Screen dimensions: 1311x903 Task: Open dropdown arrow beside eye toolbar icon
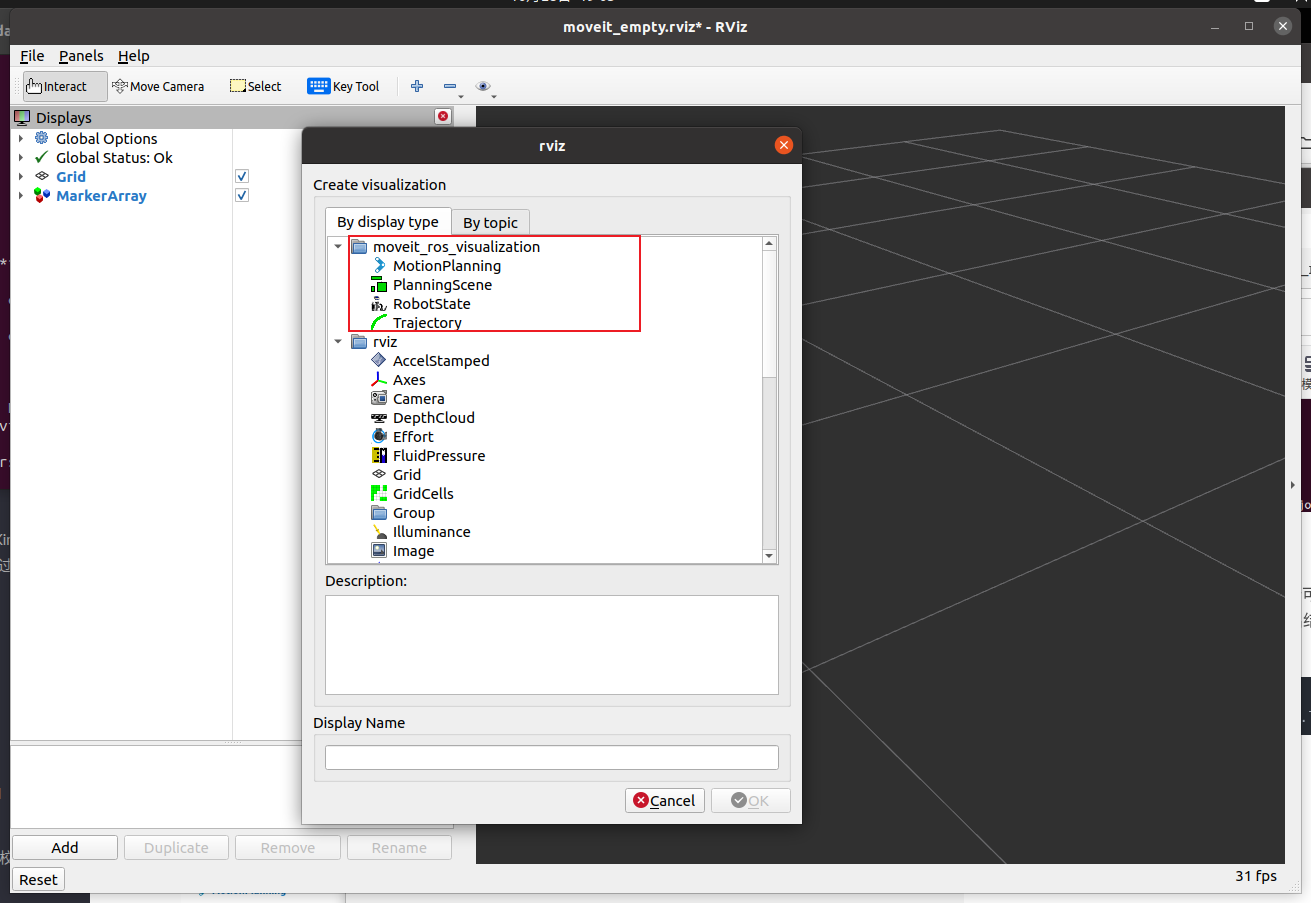coord(494,96)
